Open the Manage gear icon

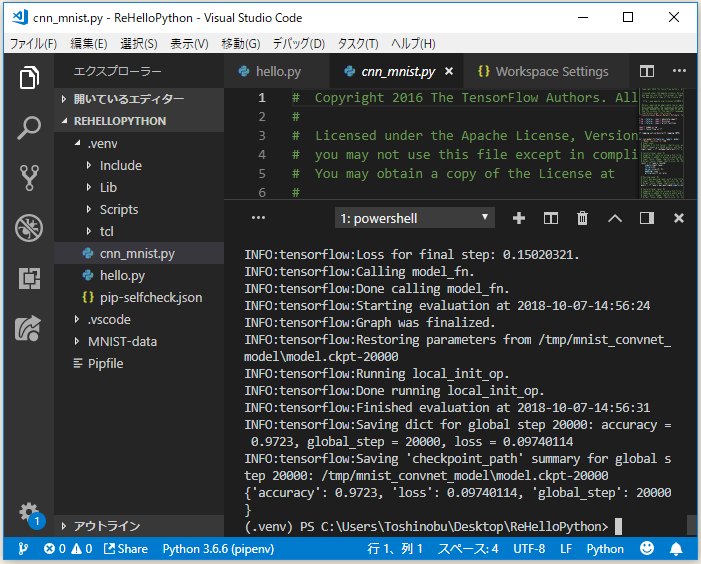(29, 513)
